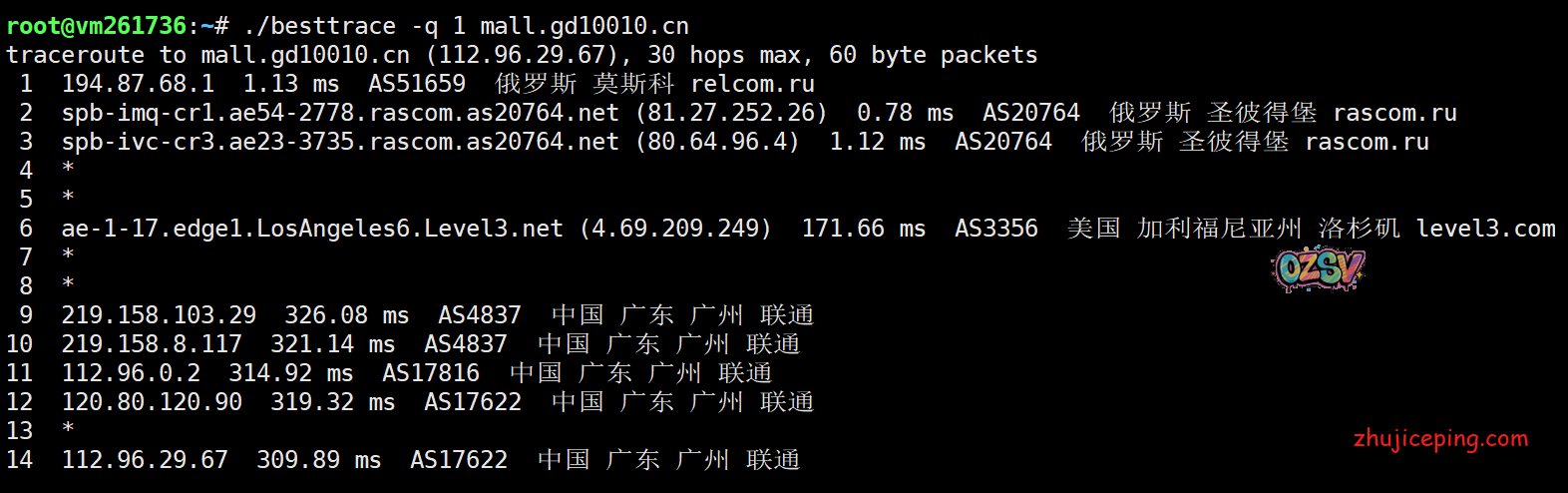Click the AS3356 label on hop 6
This screenshot has height=493, width=1568.
tap(995, 229)
